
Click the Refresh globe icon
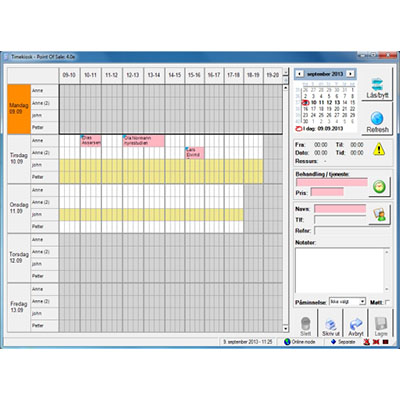pyautogui.click(x=377, y=118)
